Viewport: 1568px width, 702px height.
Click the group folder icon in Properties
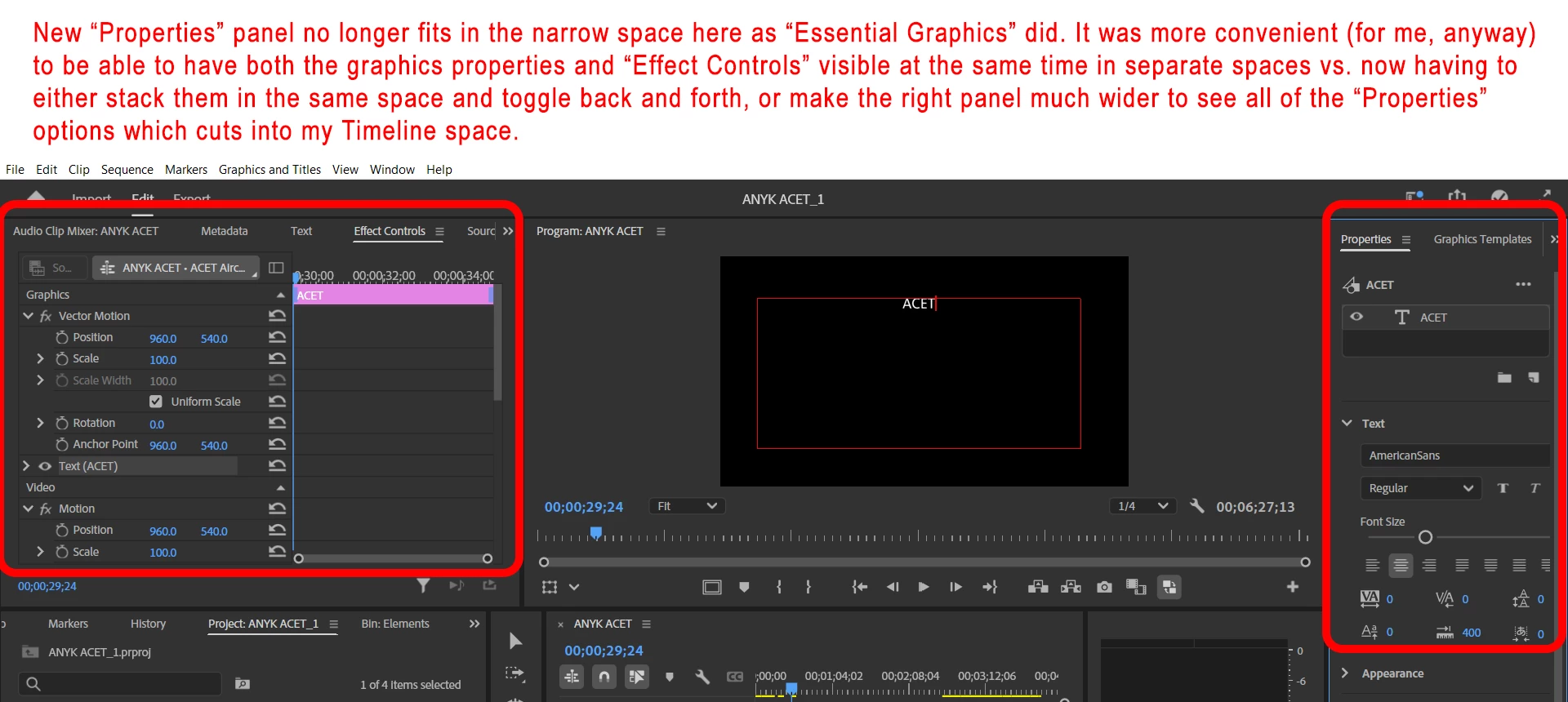click(x=1504, y=377)
